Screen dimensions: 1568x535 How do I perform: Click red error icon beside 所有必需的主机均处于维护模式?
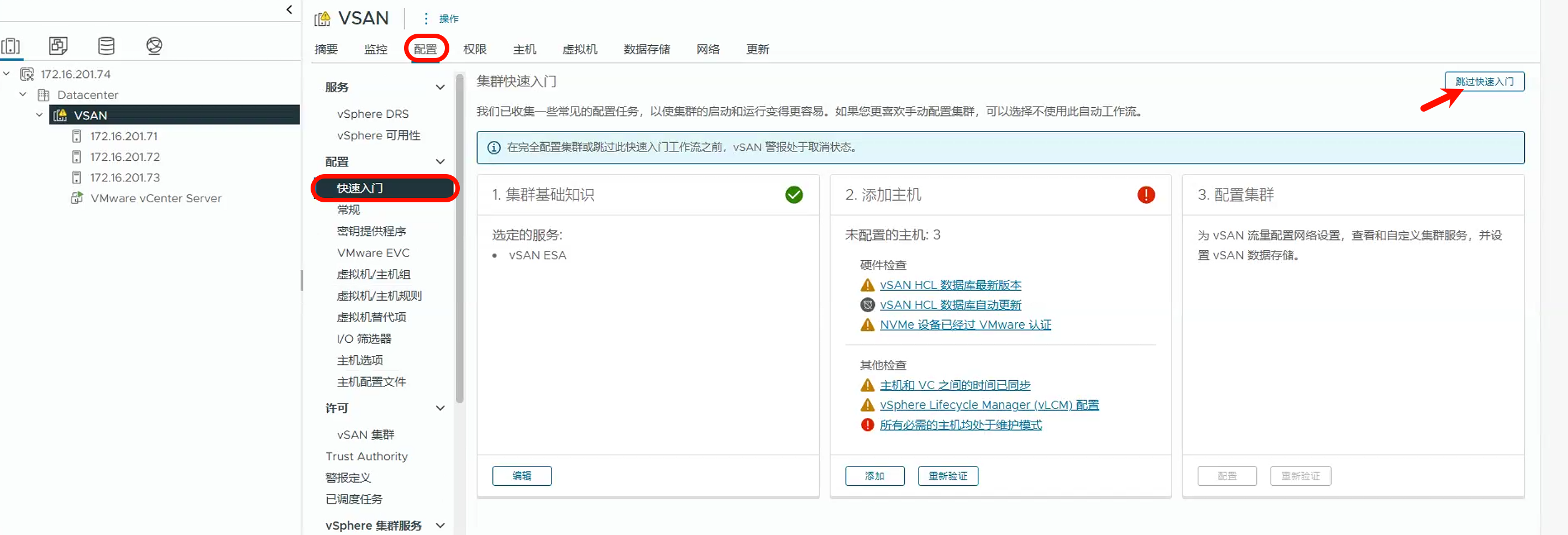pyautogui.click(x=867, y=425)
